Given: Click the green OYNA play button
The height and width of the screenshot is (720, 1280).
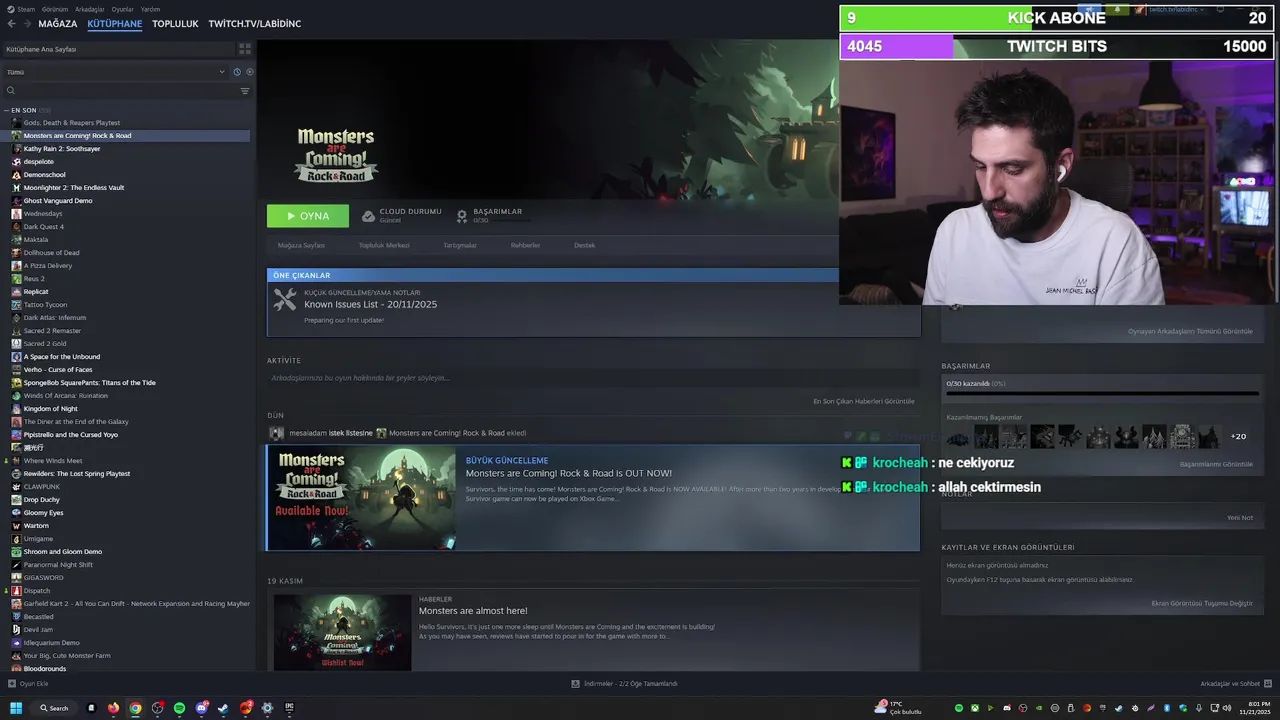Looking at the screenshot, I should tap(308, 216).
